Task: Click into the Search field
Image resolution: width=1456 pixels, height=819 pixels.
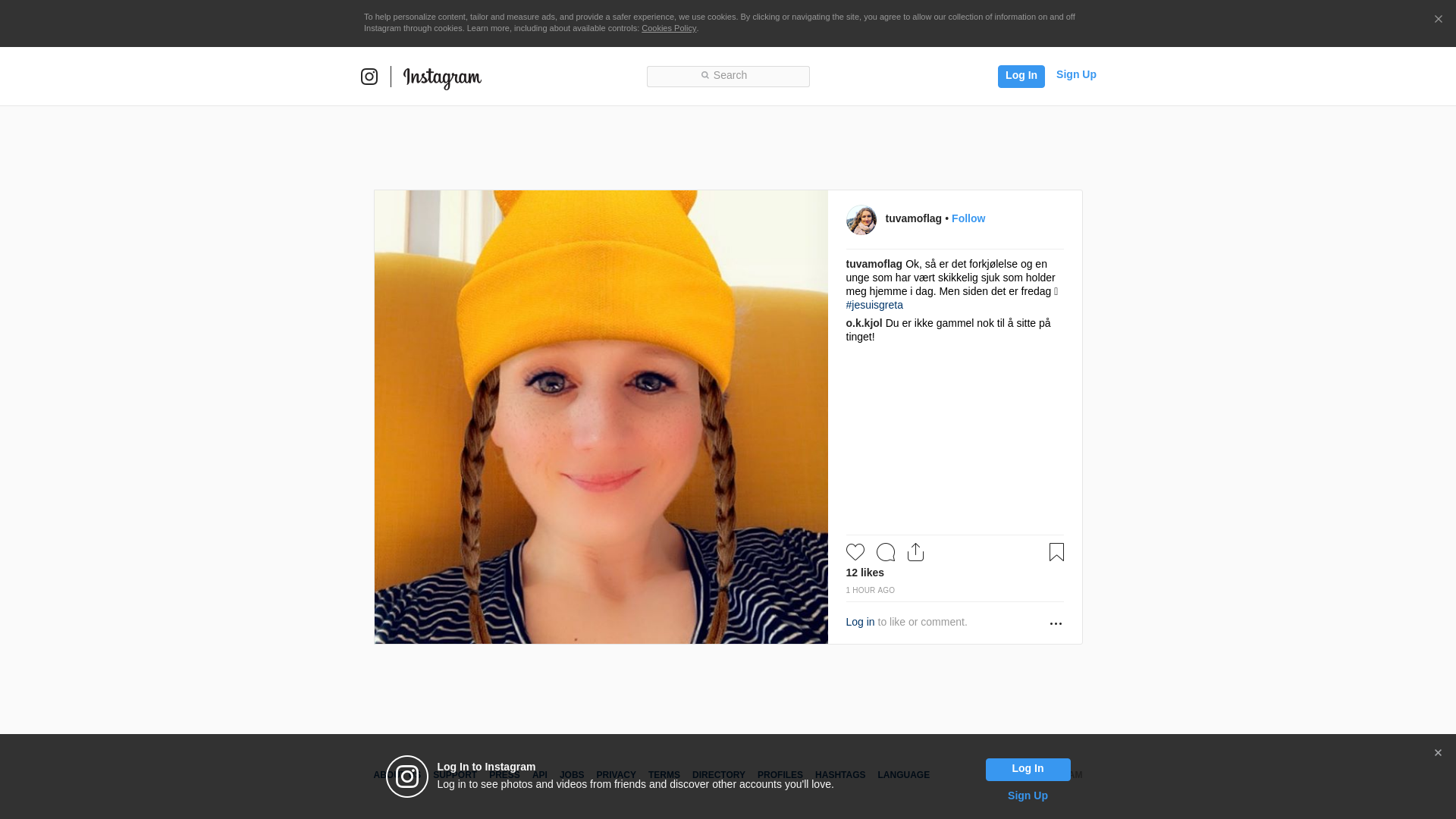Action: (728, 76)
